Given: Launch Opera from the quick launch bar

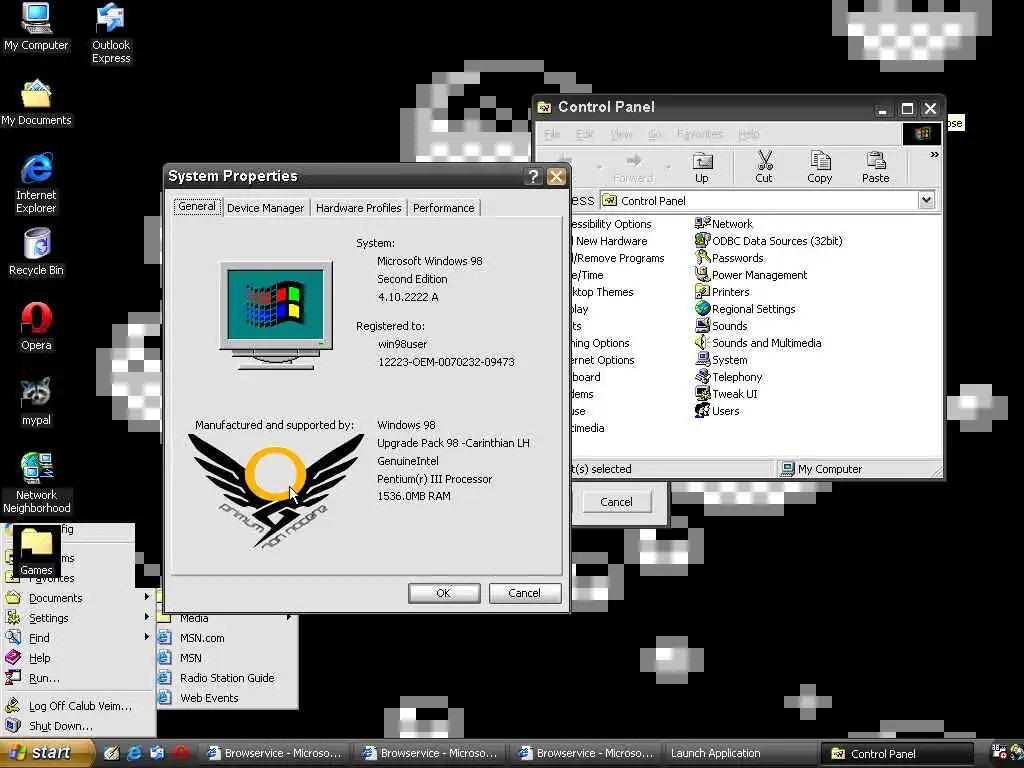Looking at the screenshot, I should tap(181, 753).
